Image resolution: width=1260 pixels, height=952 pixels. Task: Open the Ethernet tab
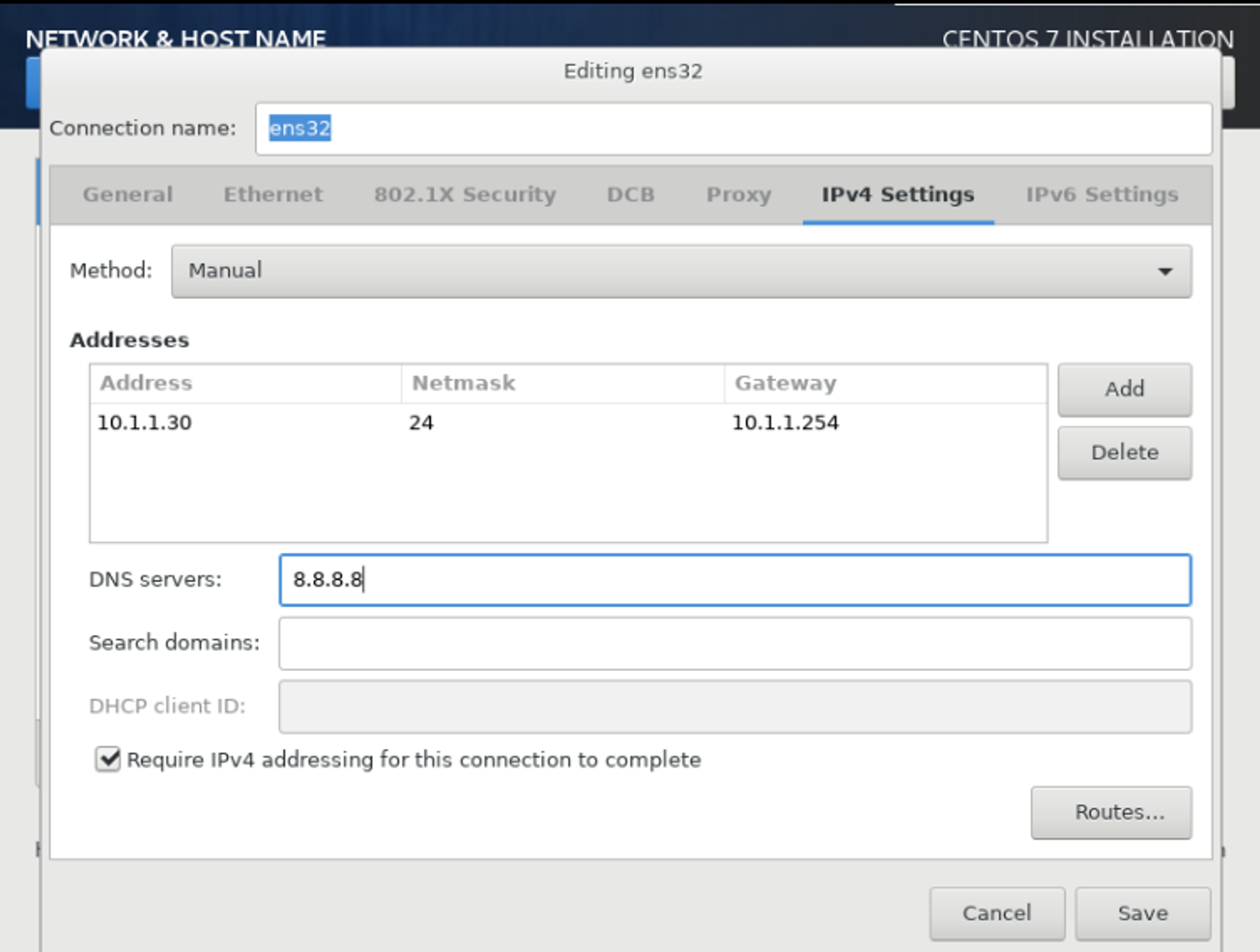[273, 195]
